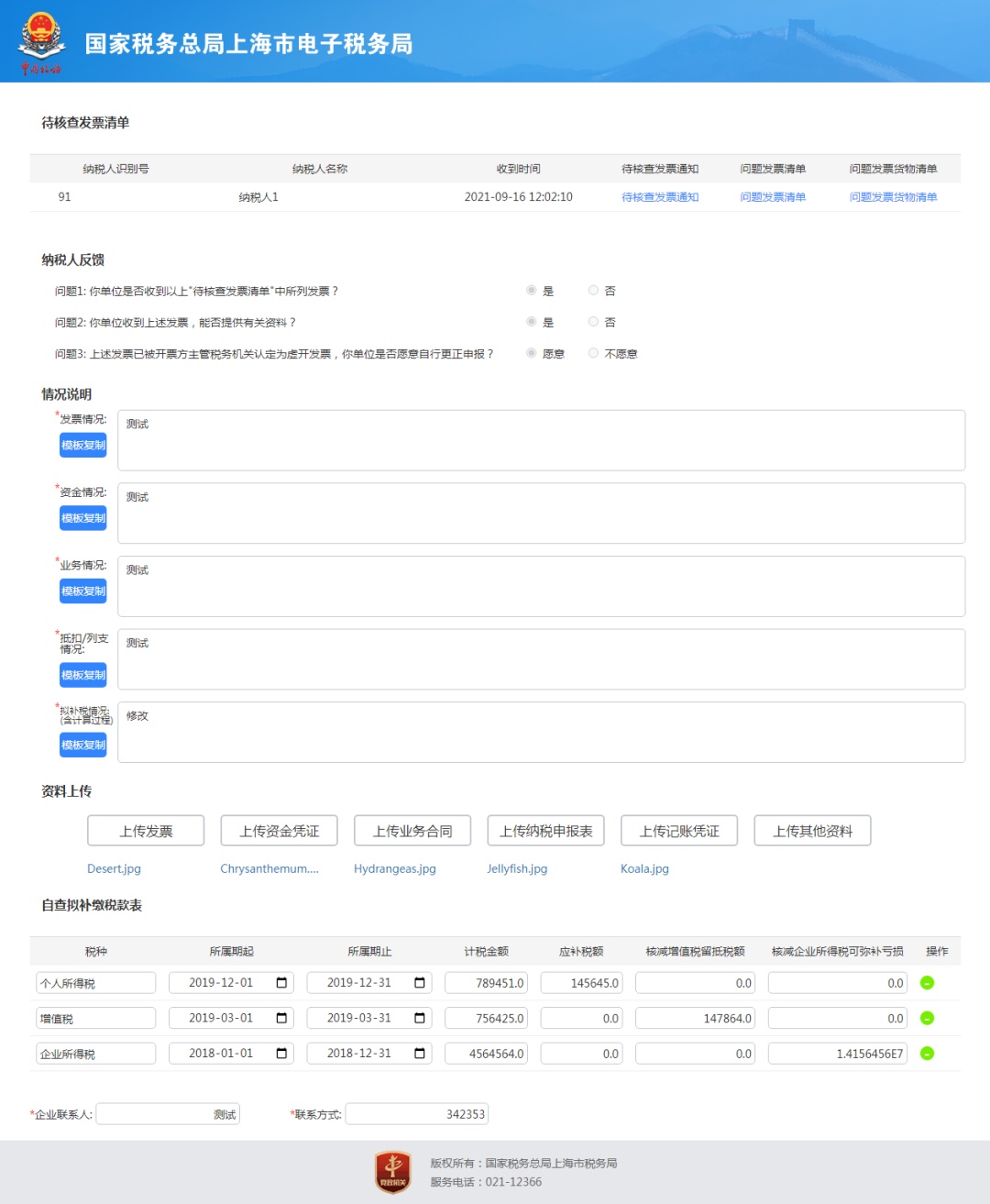990x1204 pixels.
Task: Click the 企业联系人 input field
Action: tap(168, 1114)
